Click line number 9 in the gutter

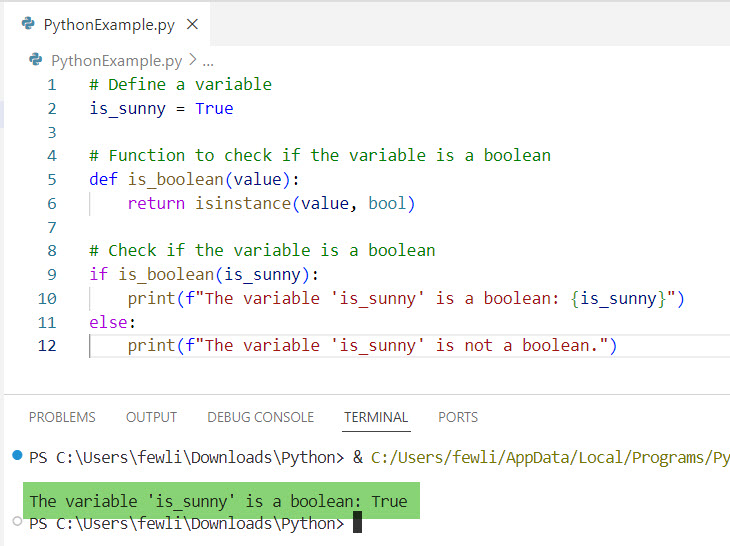point(52,274)
